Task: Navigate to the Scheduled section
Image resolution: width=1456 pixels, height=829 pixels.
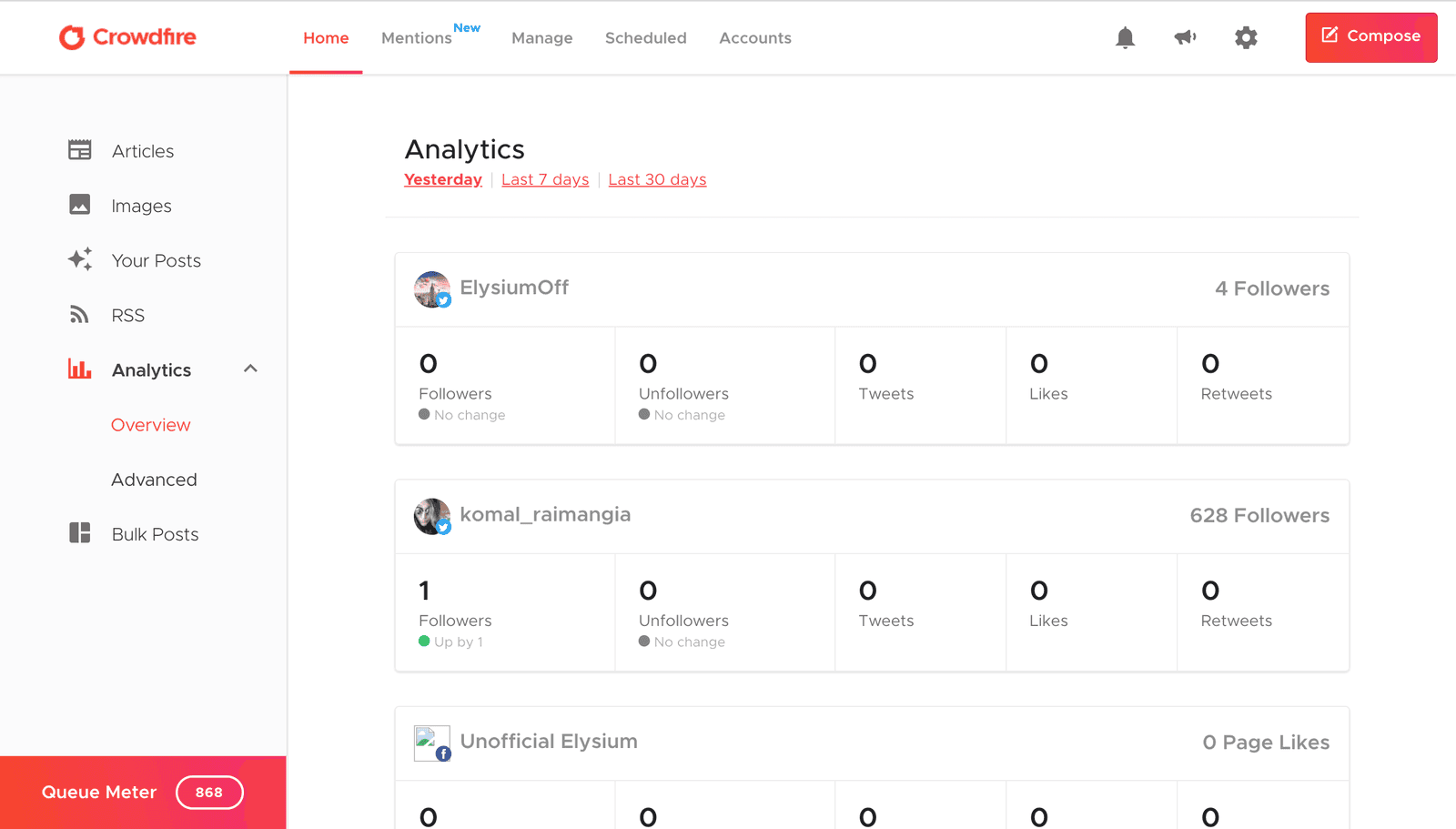Action: click(x=646, y=38)
